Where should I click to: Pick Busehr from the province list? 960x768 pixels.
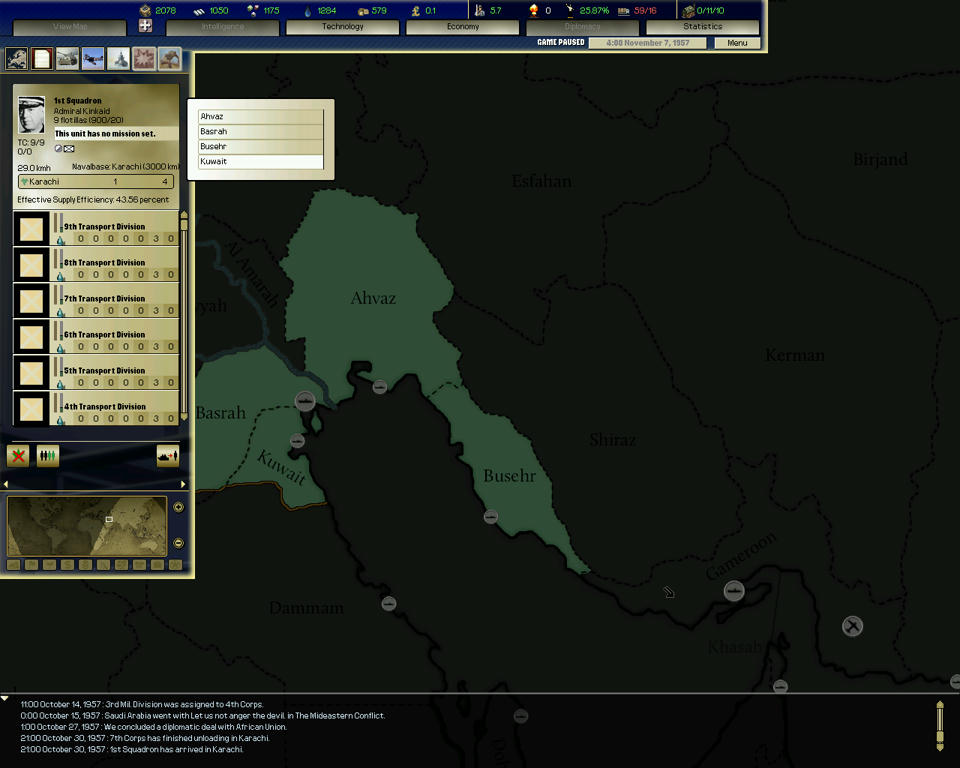(x=261, y=147)
